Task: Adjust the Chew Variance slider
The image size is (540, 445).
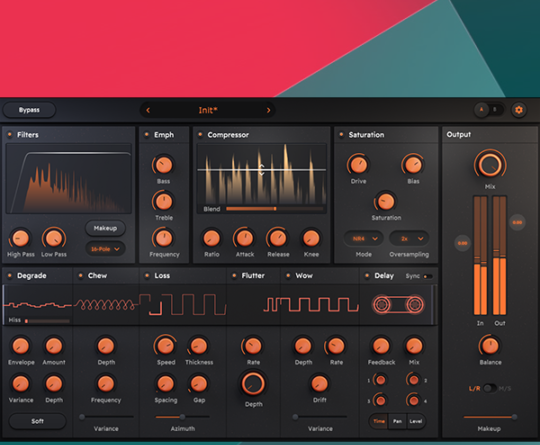Action: pos(106,417)
